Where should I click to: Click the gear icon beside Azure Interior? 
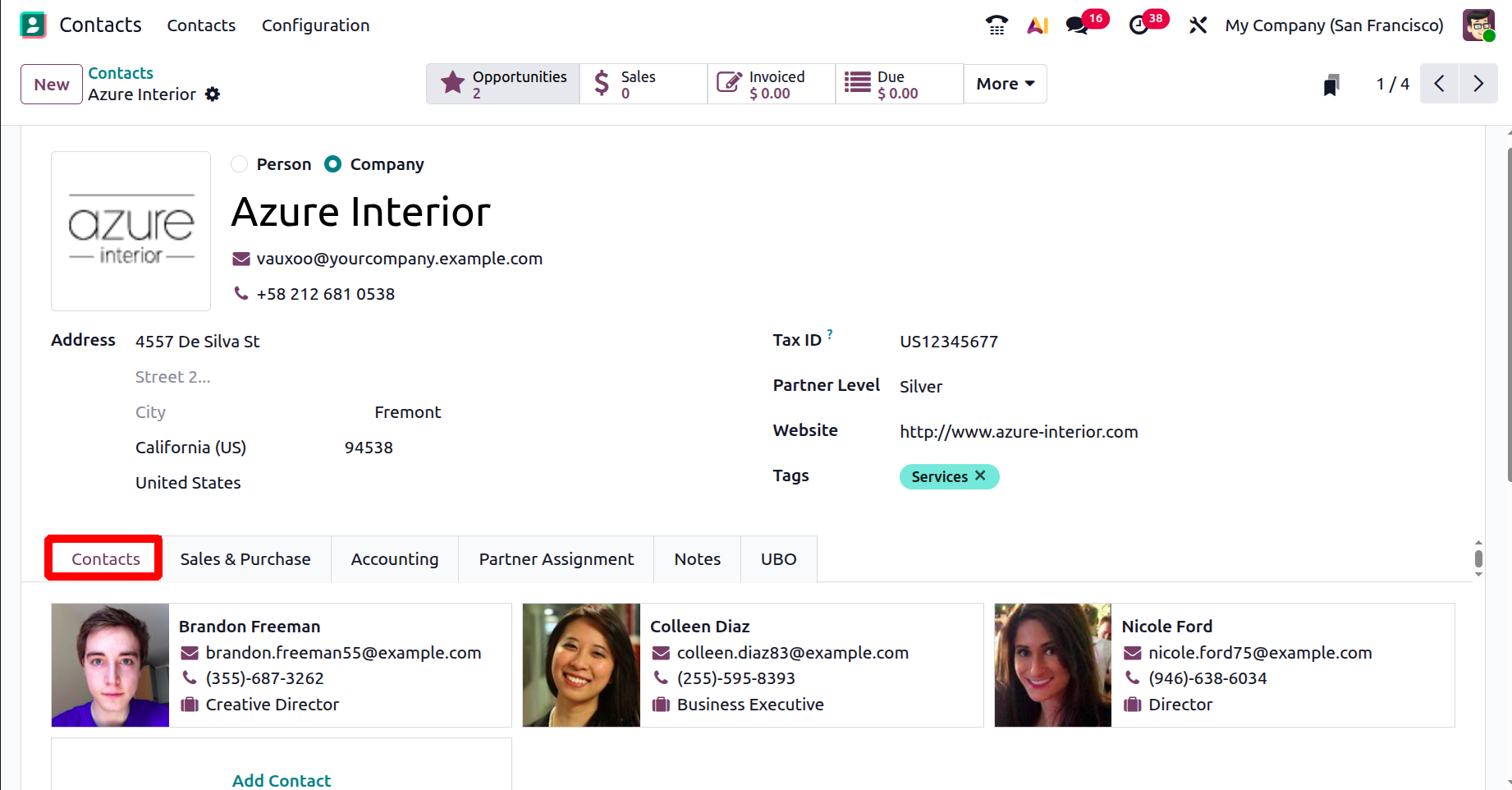coord(213,94)
